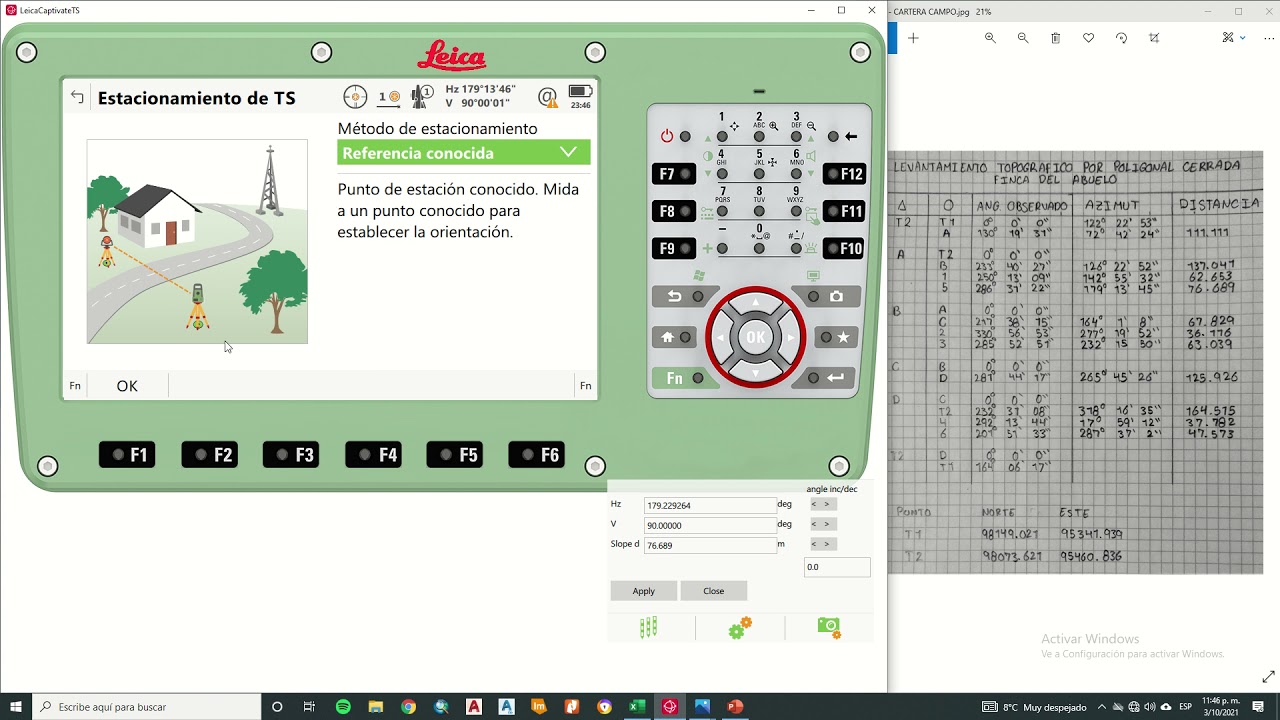The image size is (1280, 720).
Task: Click the right arrow on the navigation pad
Action: pos(791,338)
